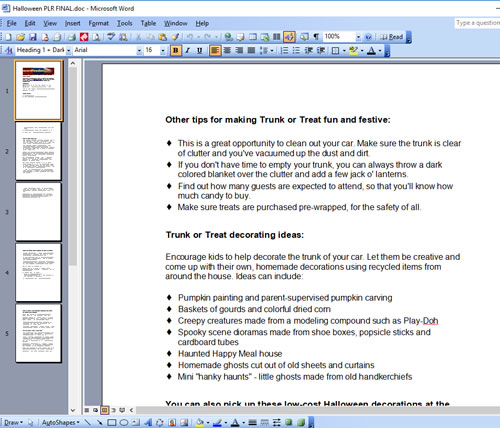The image size is (500, 428).
Task: Click the Numbering list icon
Action: click(284, 51)
